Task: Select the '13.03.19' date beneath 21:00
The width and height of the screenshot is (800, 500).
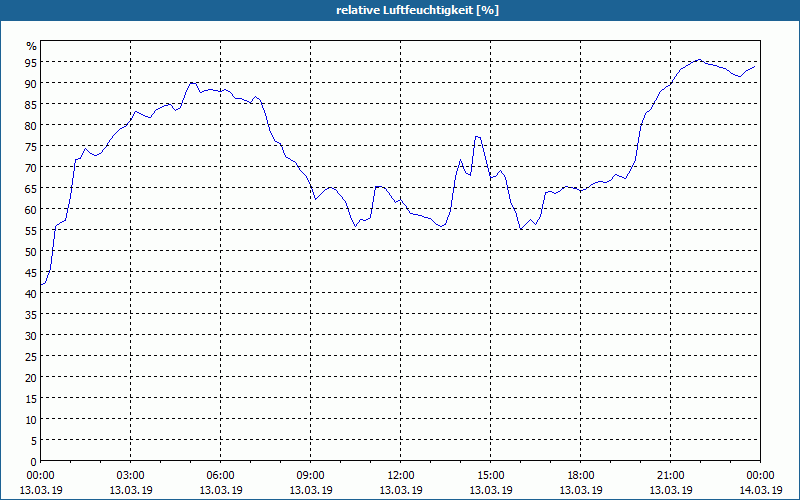Action: [x=671, y=490]
